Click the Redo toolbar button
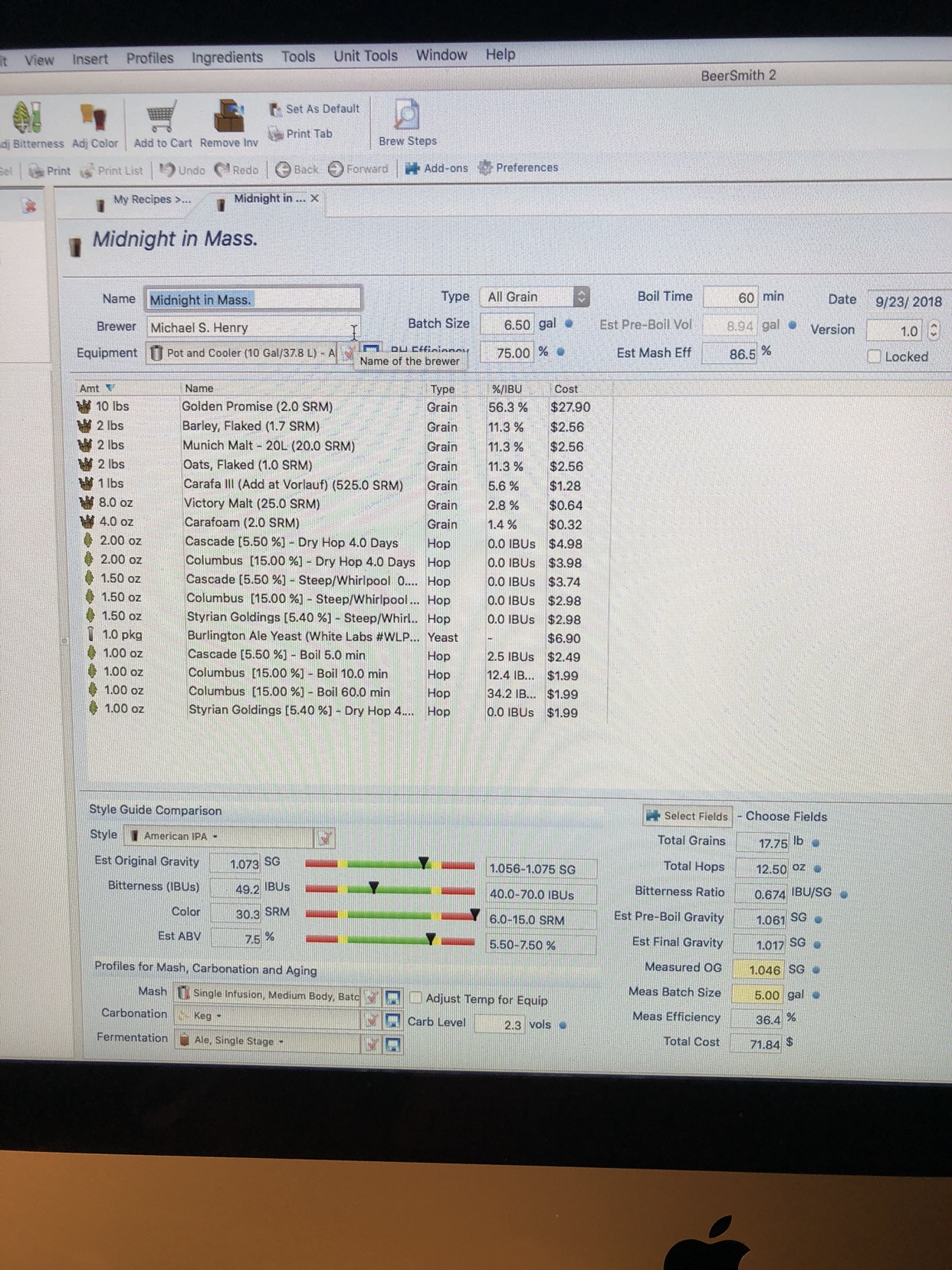Viewport: 952px width, 1270px height. pos(237,169)
